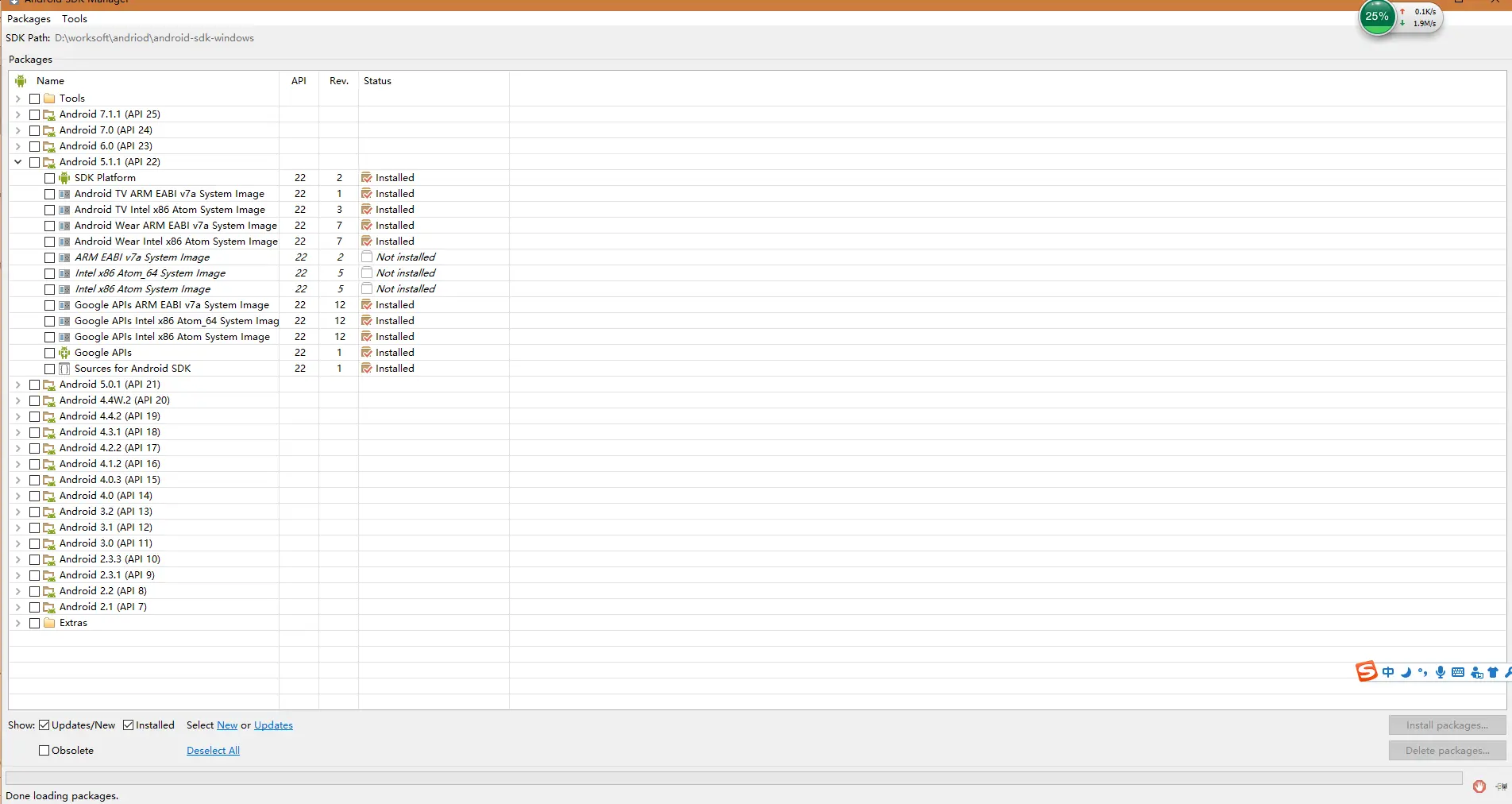Click Google APIs ARM EABI v7a image icon
1512x804 pixels.
64,305
